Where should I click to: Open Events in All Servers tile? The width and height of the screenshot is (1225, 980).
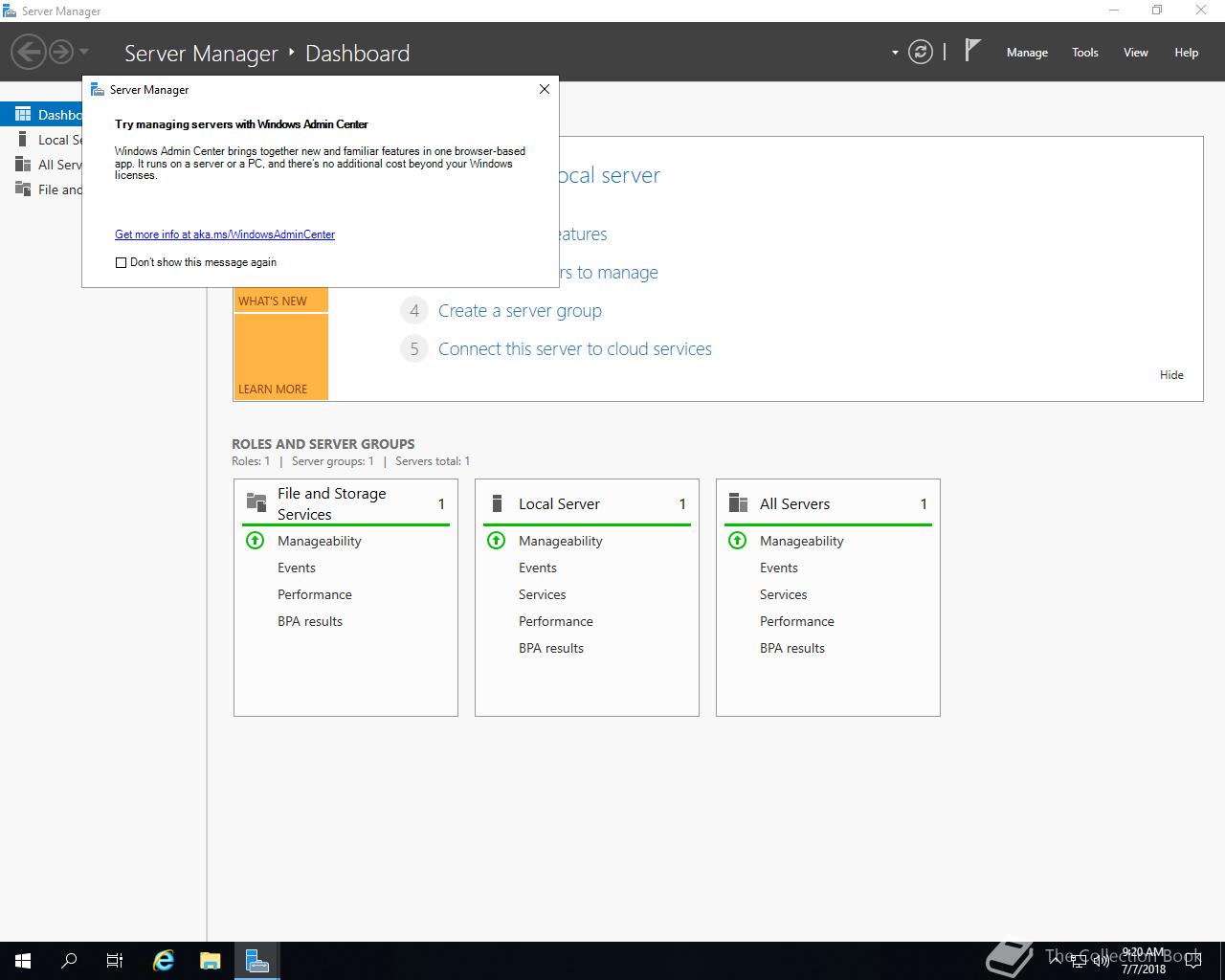coord(779,568)
